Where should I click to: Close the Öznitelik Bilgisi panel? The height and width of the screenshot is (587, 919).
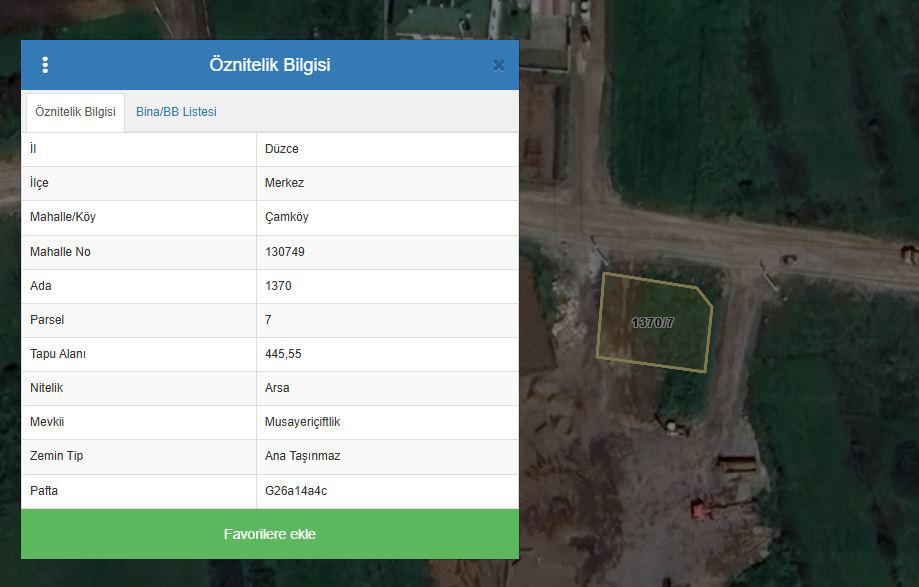pyautogui.click(x=498, y=66)
